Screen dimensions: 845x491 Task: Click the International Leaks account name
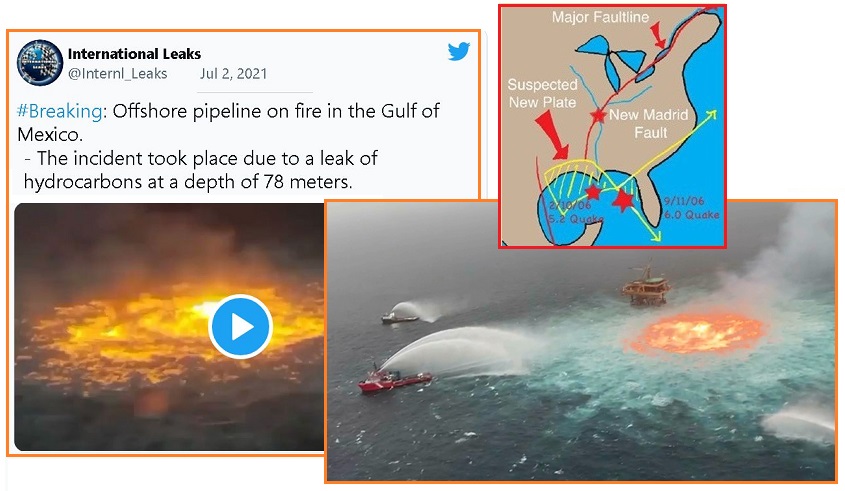[134, 54]
